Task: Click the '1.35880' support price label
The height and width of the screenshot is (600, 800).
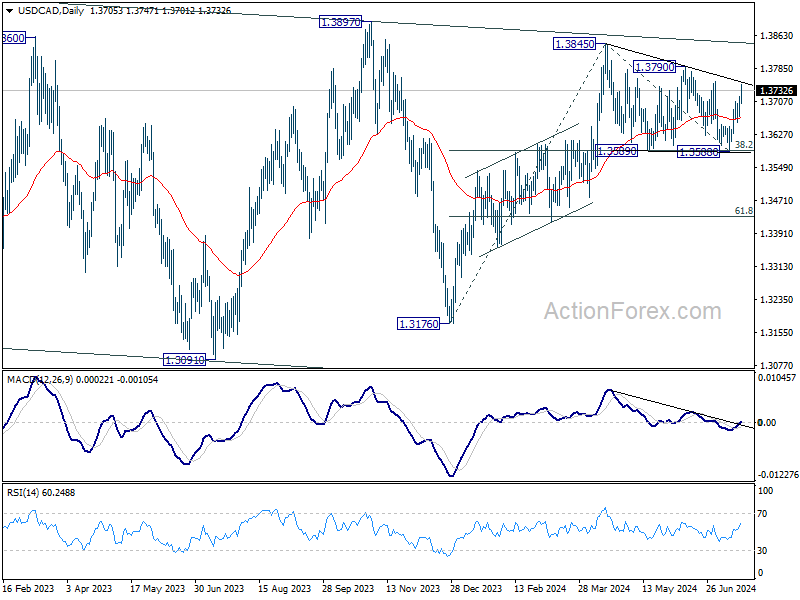Action: pos(698,152)
